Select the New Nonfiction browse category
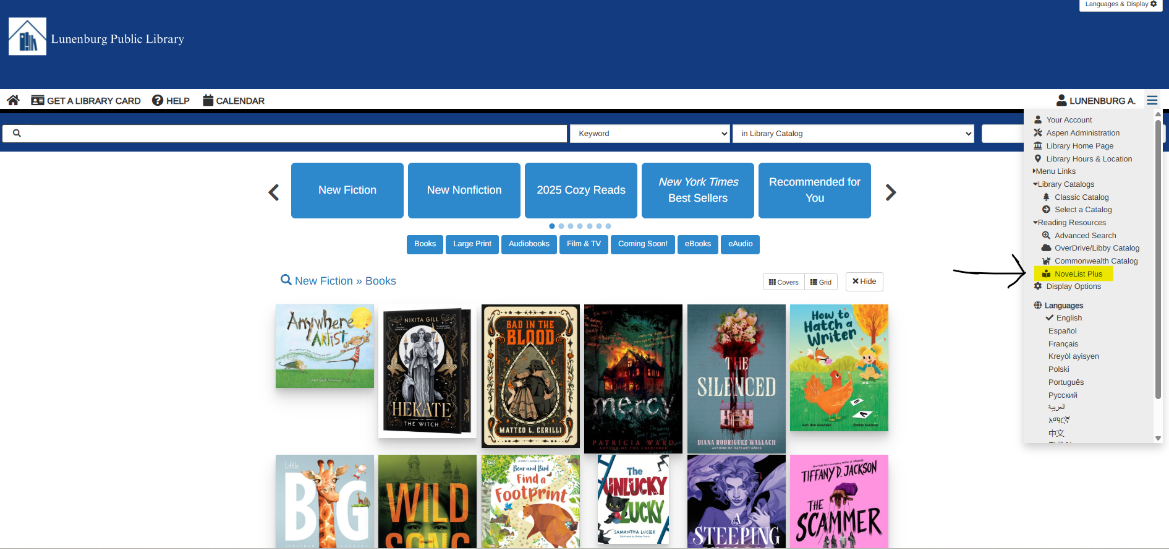The image size is (1169, 549). [x=464, y=190]
